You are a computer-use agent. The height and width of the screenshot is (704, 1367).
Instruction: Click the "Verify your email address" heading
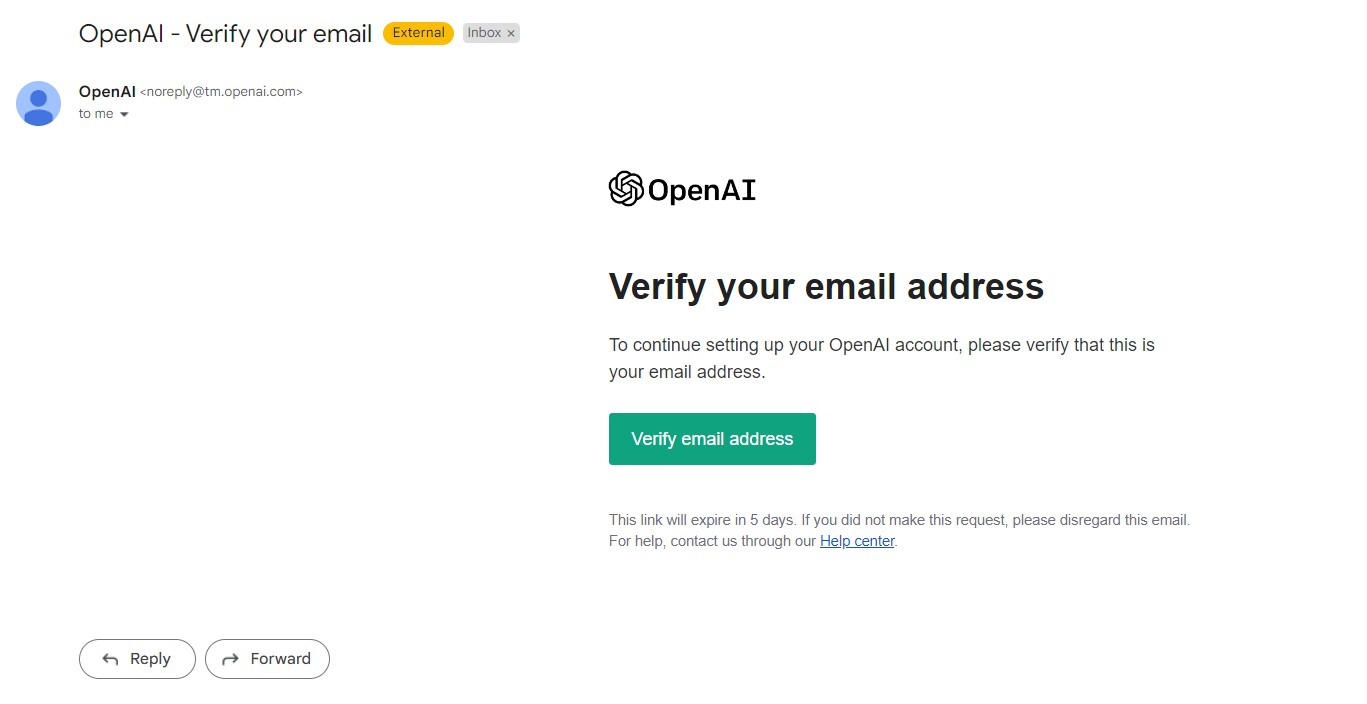826,286
